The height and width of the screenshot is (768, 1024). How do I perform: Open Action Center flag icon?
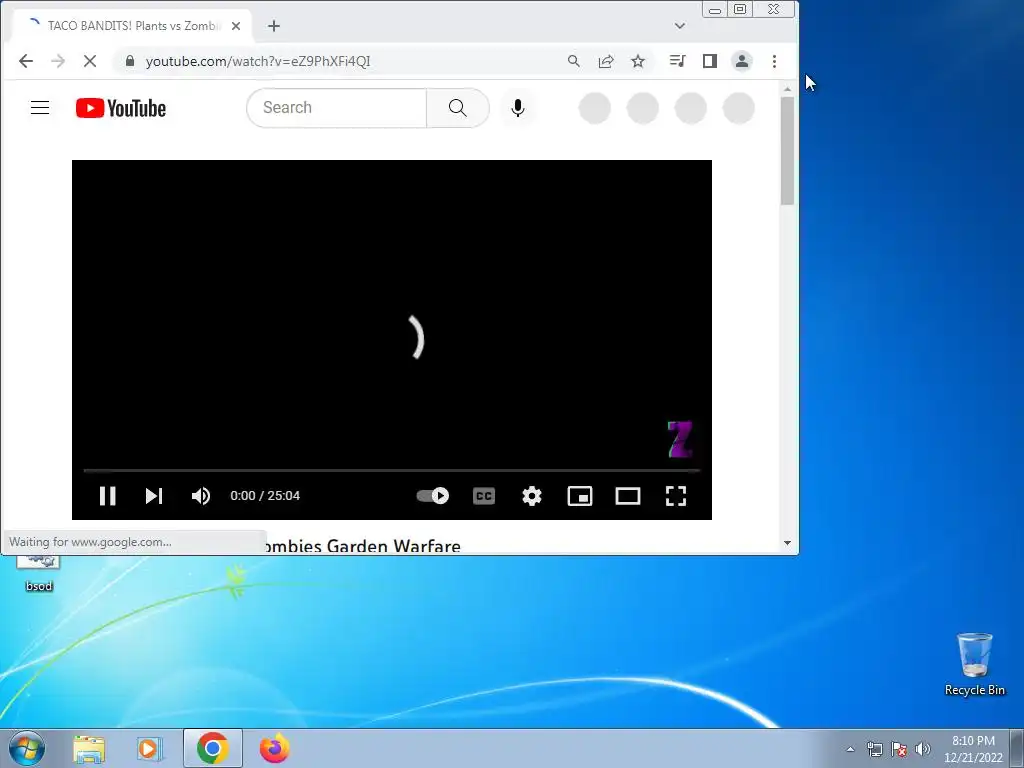(899, 749)
